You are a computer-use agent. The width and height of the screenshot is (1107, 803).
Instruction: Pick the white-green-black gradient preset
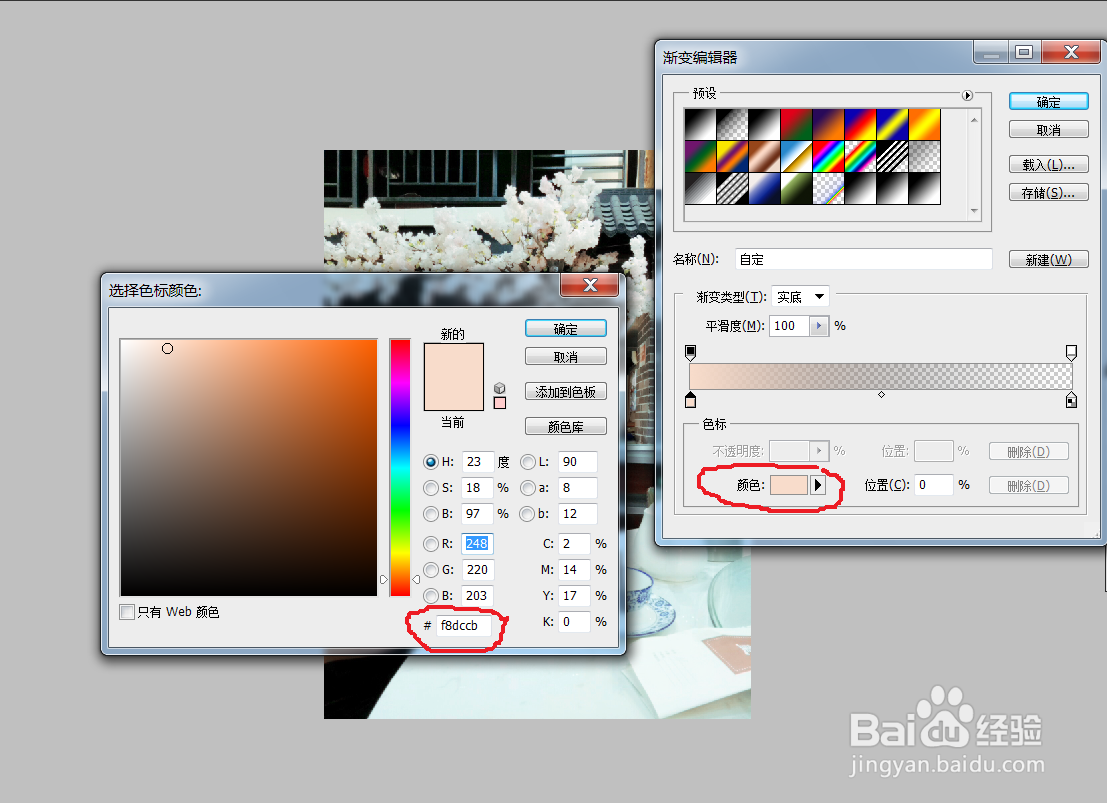point(796,188)
